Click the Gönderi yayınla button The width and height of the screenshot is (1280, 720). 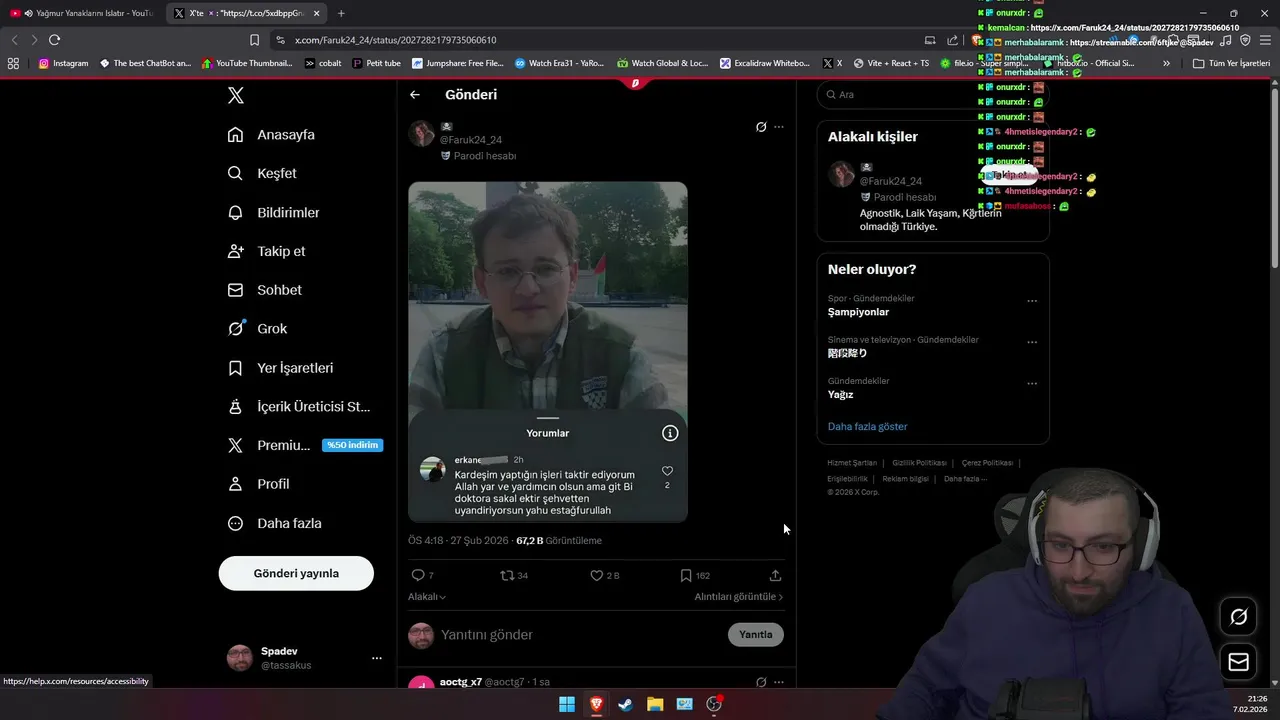(296, 573)
